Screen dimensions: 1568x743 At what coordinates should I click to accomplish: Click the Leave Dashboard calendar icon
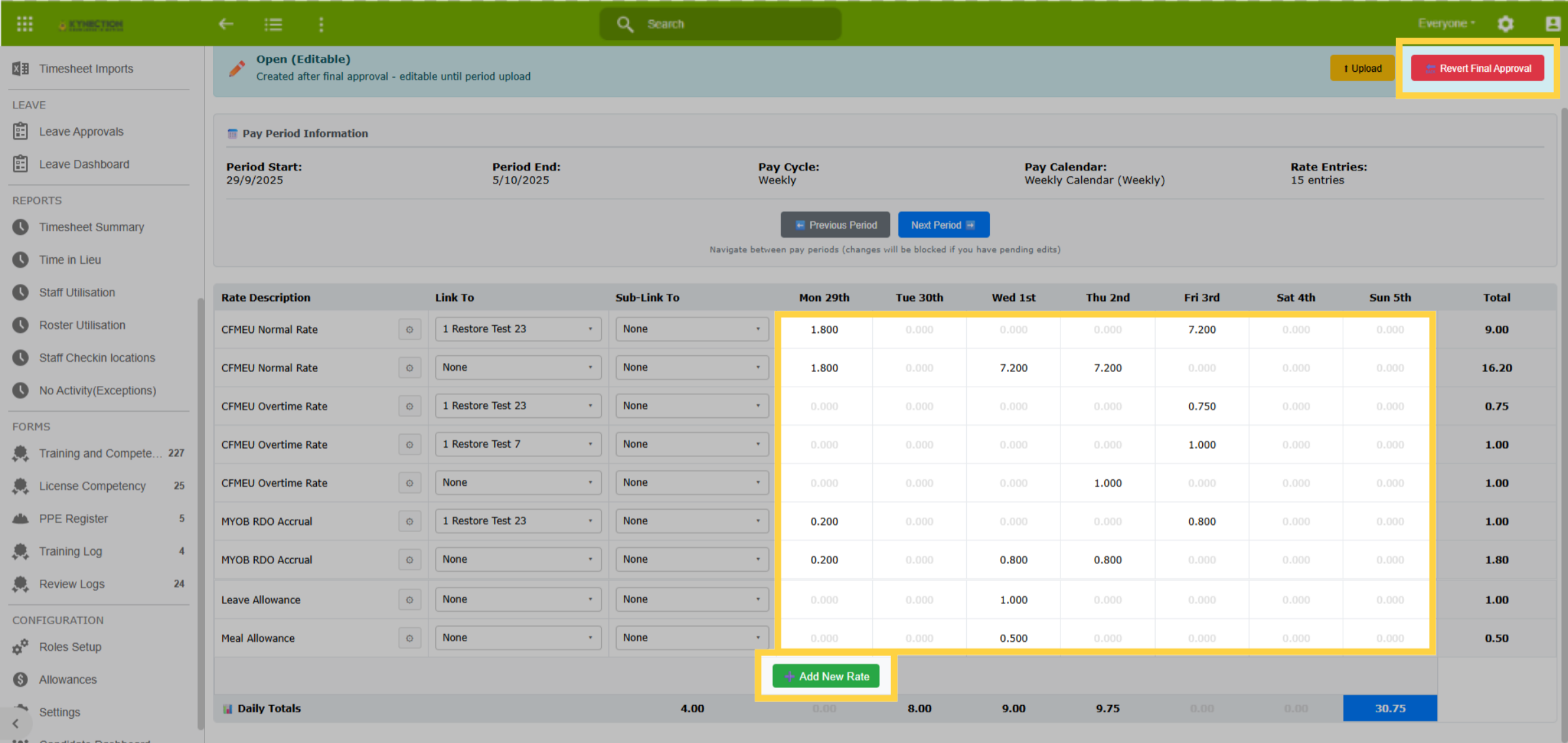[x=20, y=164]
